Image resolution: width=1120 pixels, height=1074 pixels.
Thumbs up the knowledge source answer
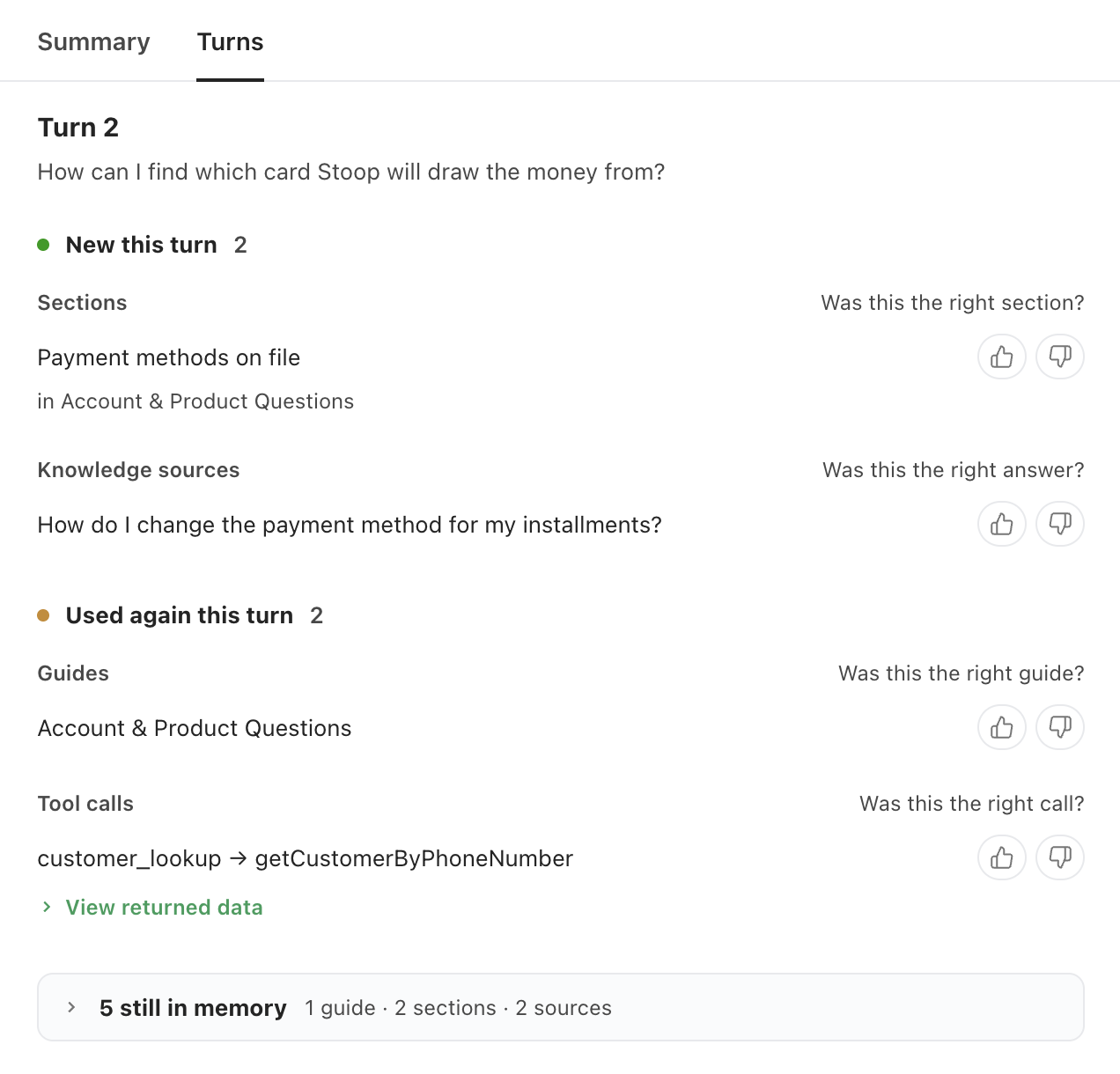pyautogui.click(x=1002, y=524)
